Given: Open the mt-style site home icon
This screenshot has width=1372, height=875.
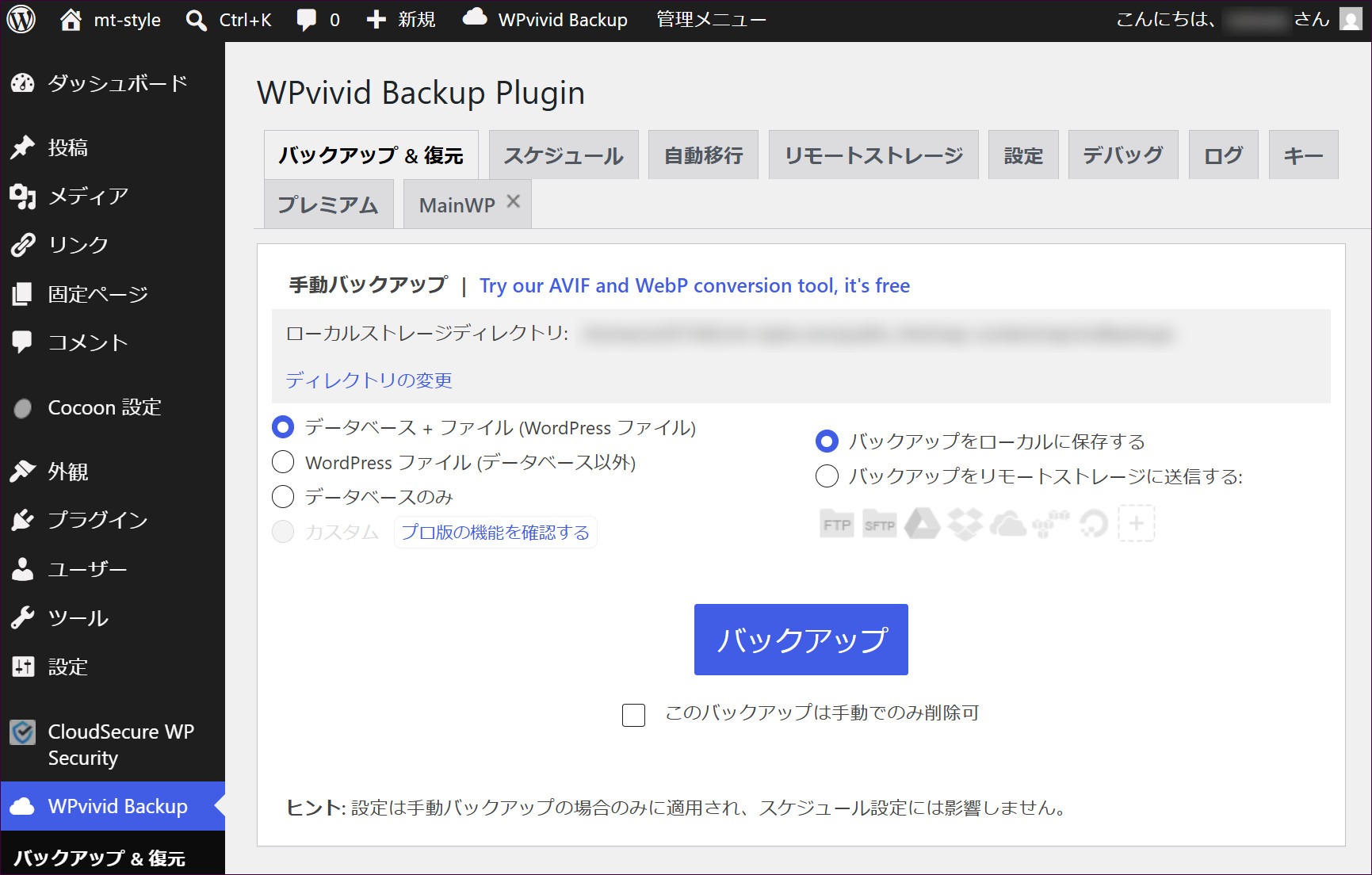Looking at the screenshot, I should (x=71, y=19).
